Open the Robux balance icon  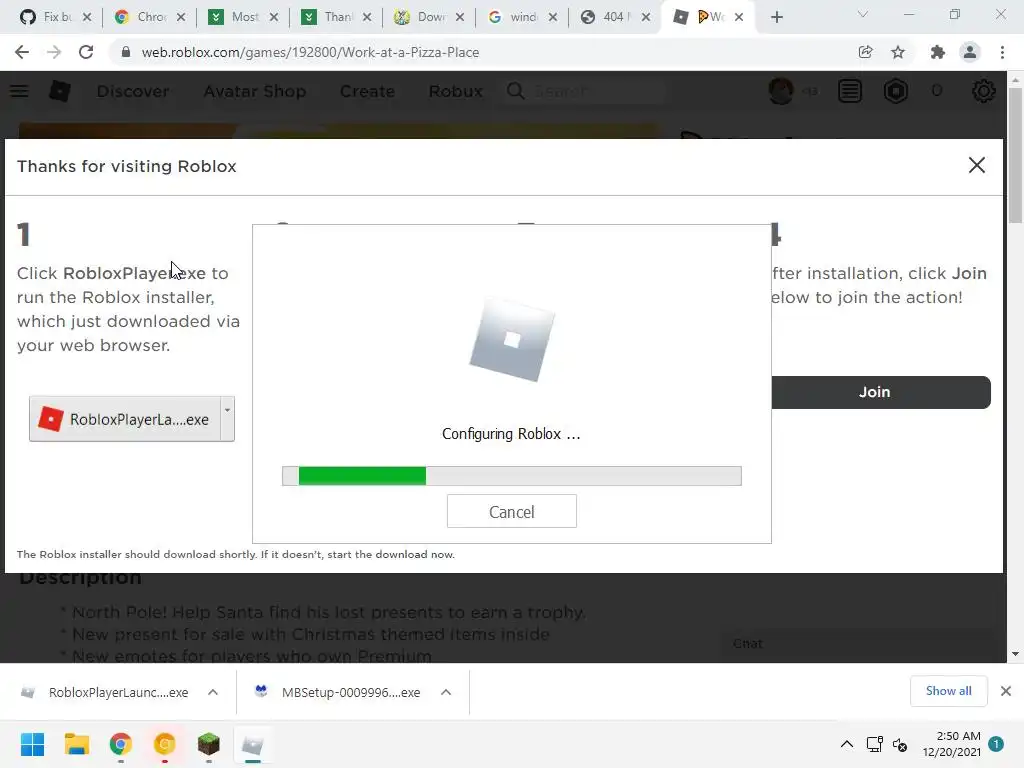click(x=896, y=91)
